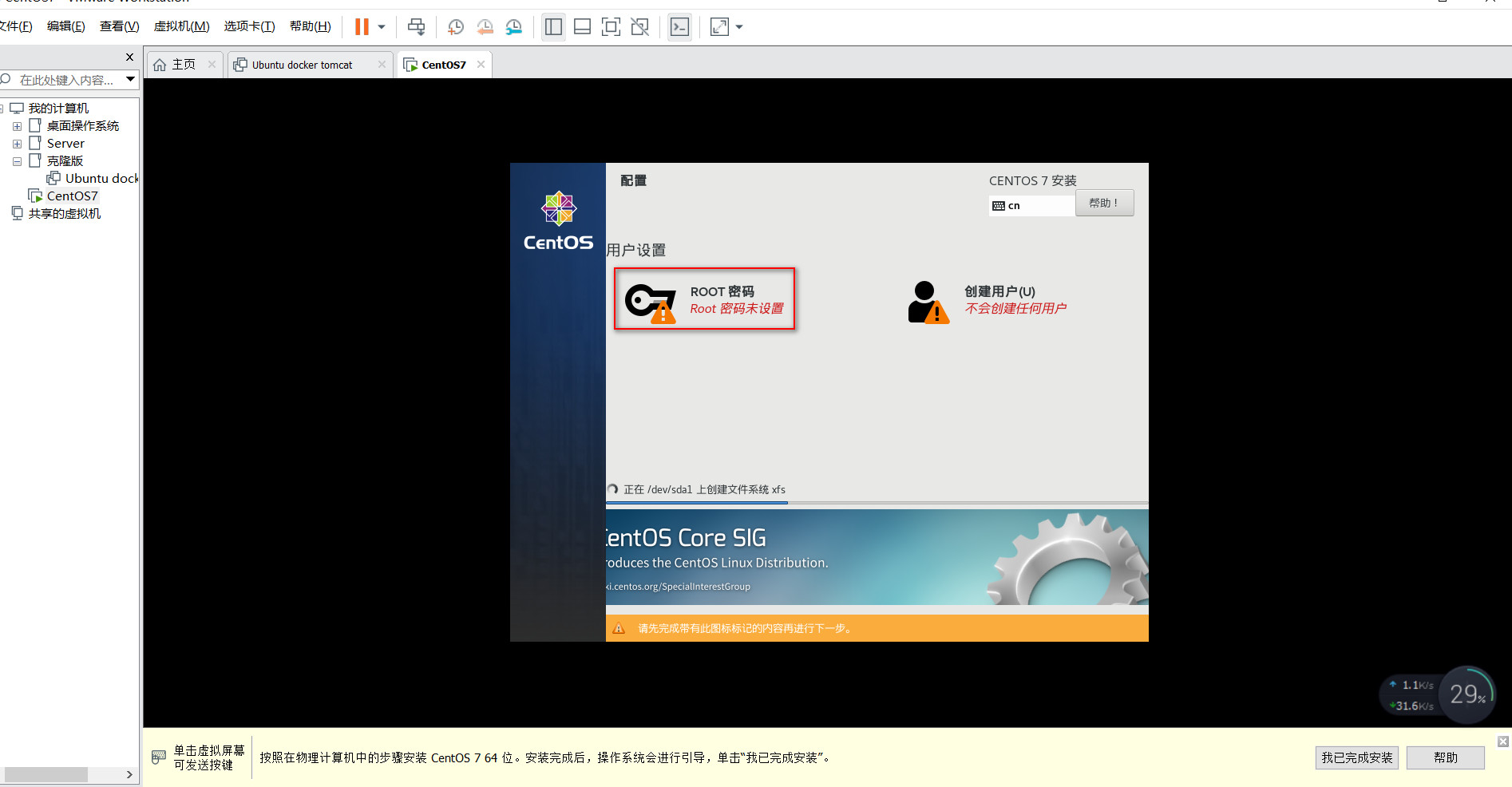Select CentOS7 in the library tree
Viewport: 1512px width, 787px height.
(72, 196)
